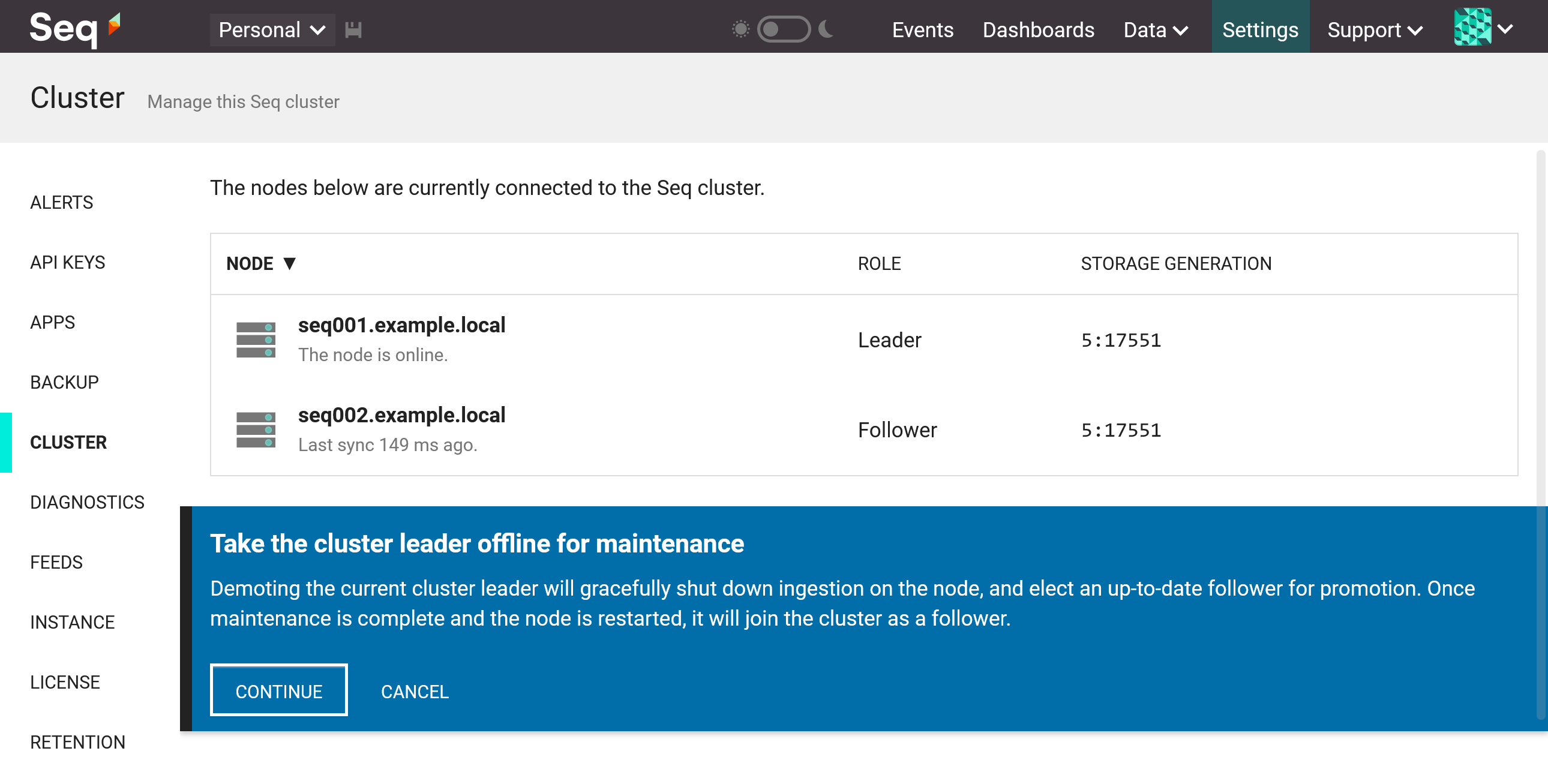Viewport: 1548px width, 784px height.
Task: Click the save workspace floppy icon
Action: coord(353,30)
